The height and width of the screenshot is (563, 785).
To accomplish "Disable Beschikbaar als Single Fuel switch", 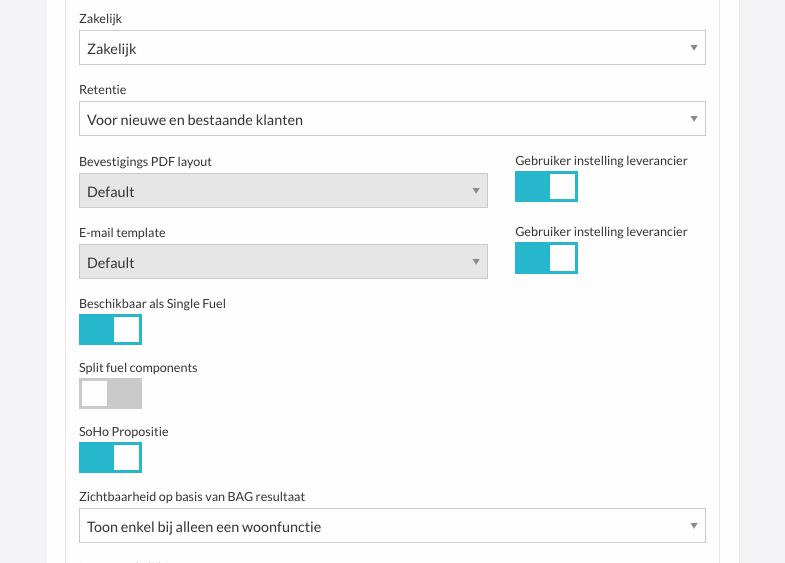I will pos(110,330).
